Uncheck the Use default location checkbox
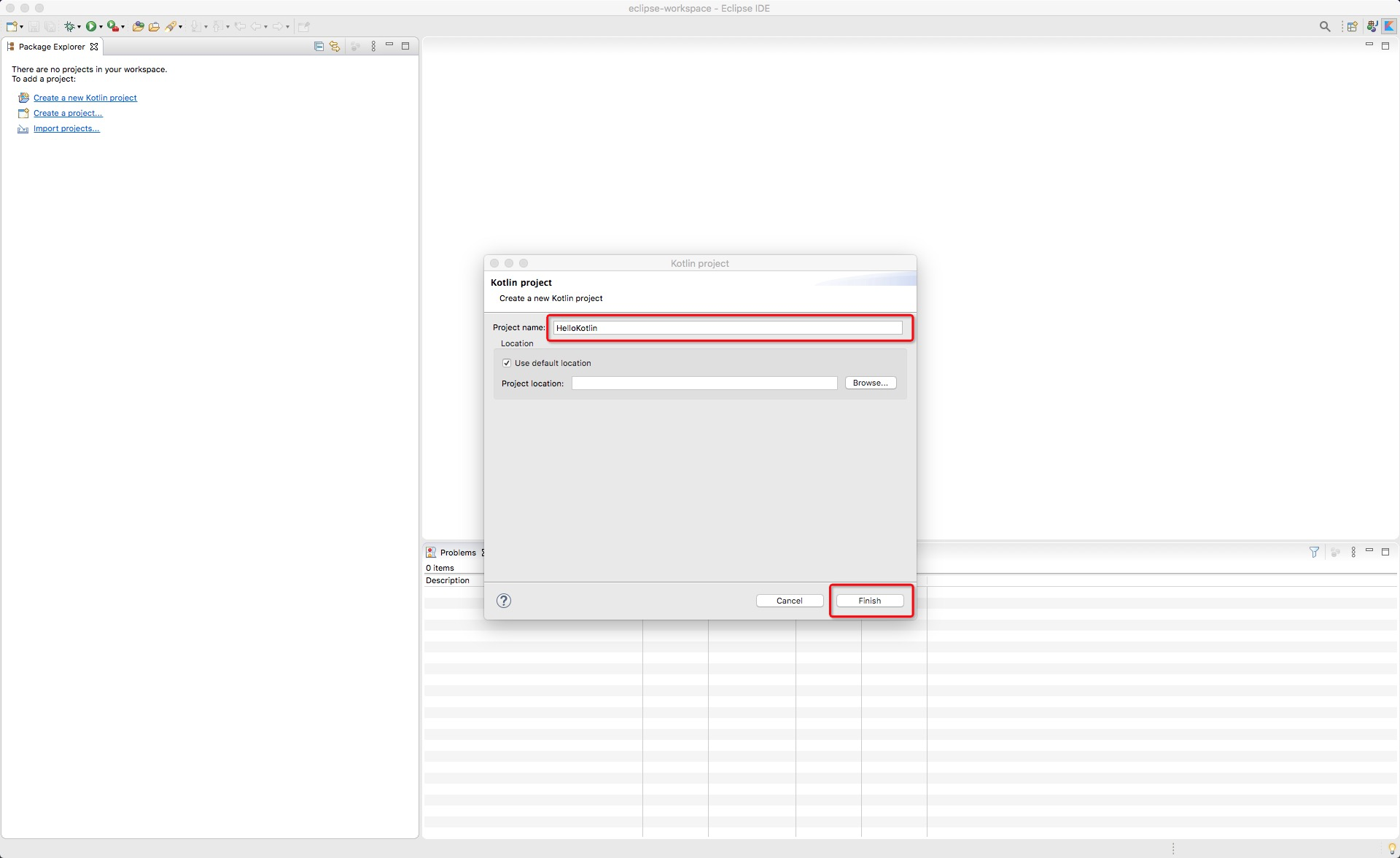Viewport: 1400px width, 858px height. (x=507, y=363)
